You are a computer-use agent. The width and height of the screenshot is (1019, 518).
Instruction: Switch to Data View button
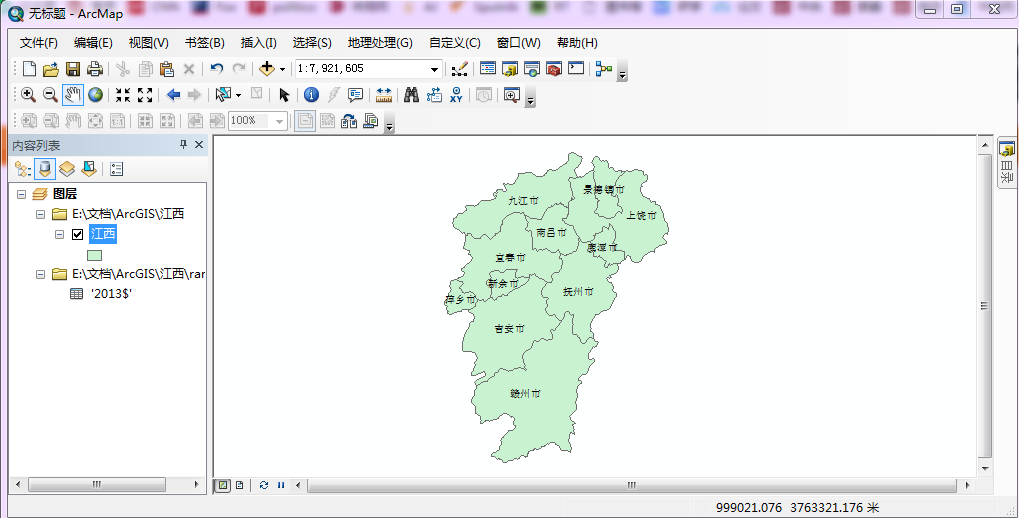coord(223,485)
